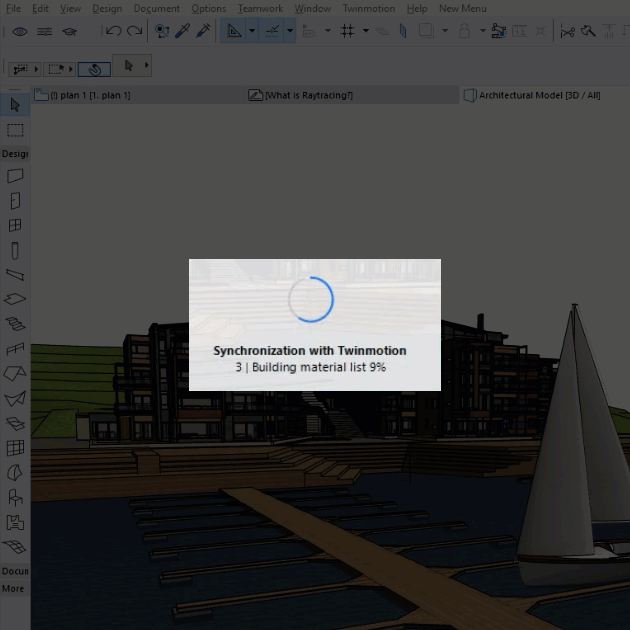Select the Marquee tool in toolbox
630x630 pixels.
click(x=15, y=130)
